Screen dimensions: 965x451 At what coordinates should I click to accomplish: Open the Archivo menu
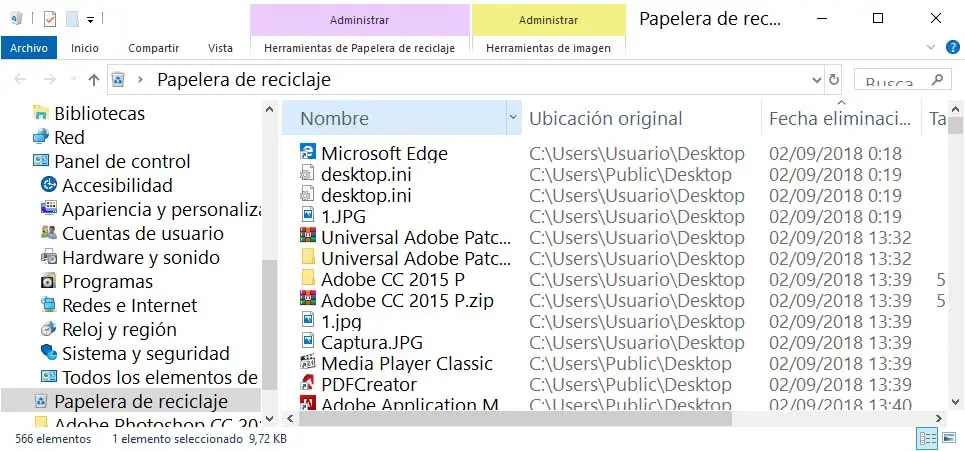pos(29,47)
